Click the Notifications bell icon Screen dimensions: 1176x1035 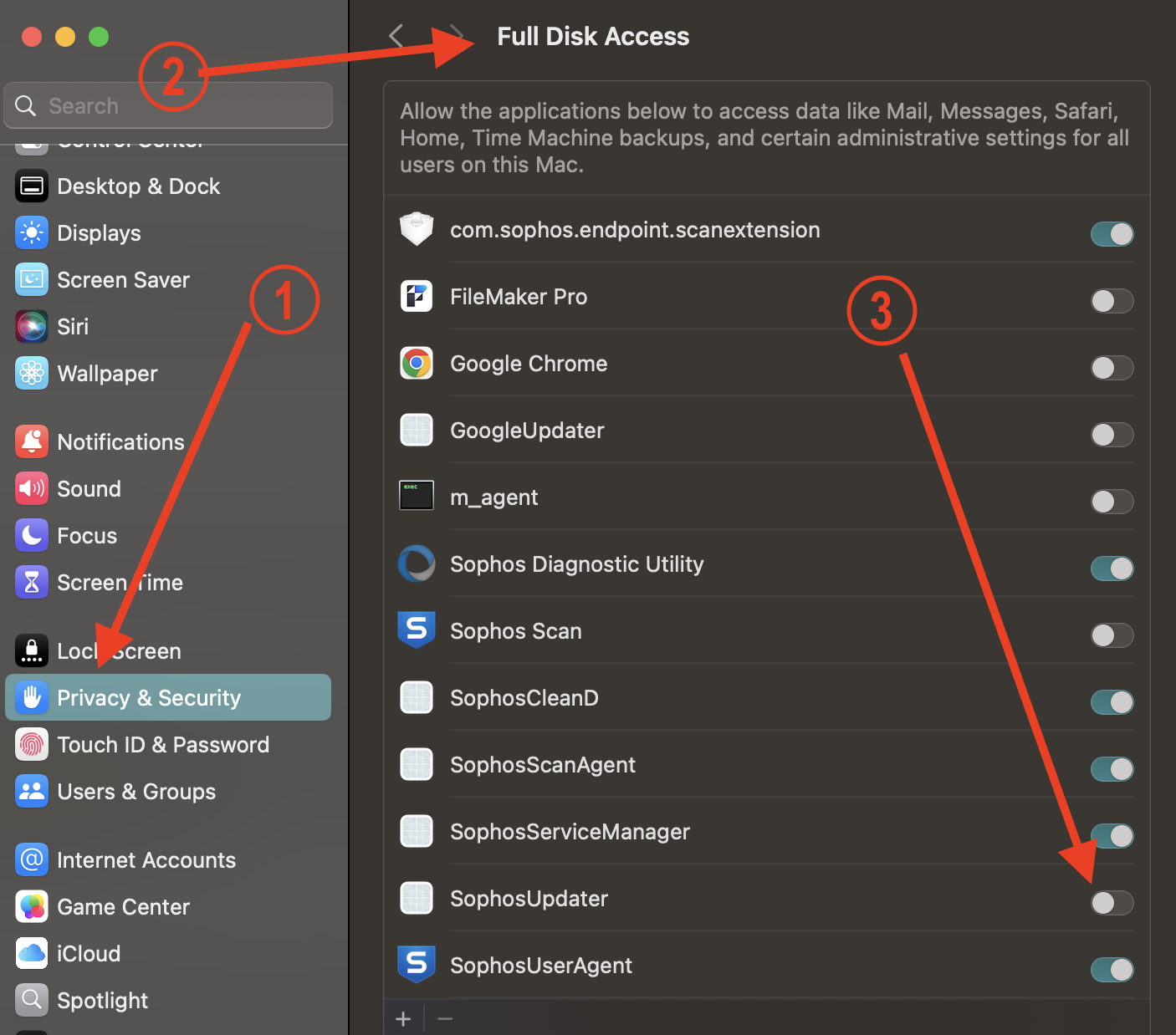tap(32, 442)
